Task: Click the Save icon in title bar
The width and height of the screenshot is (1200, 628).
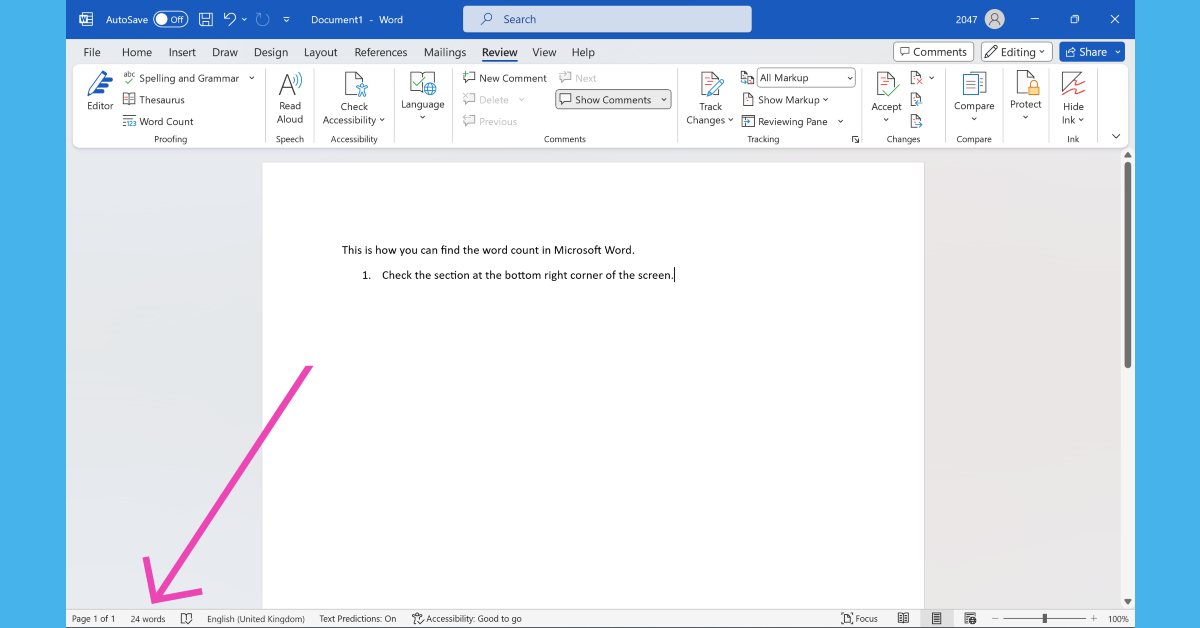Action: [205, 19]
